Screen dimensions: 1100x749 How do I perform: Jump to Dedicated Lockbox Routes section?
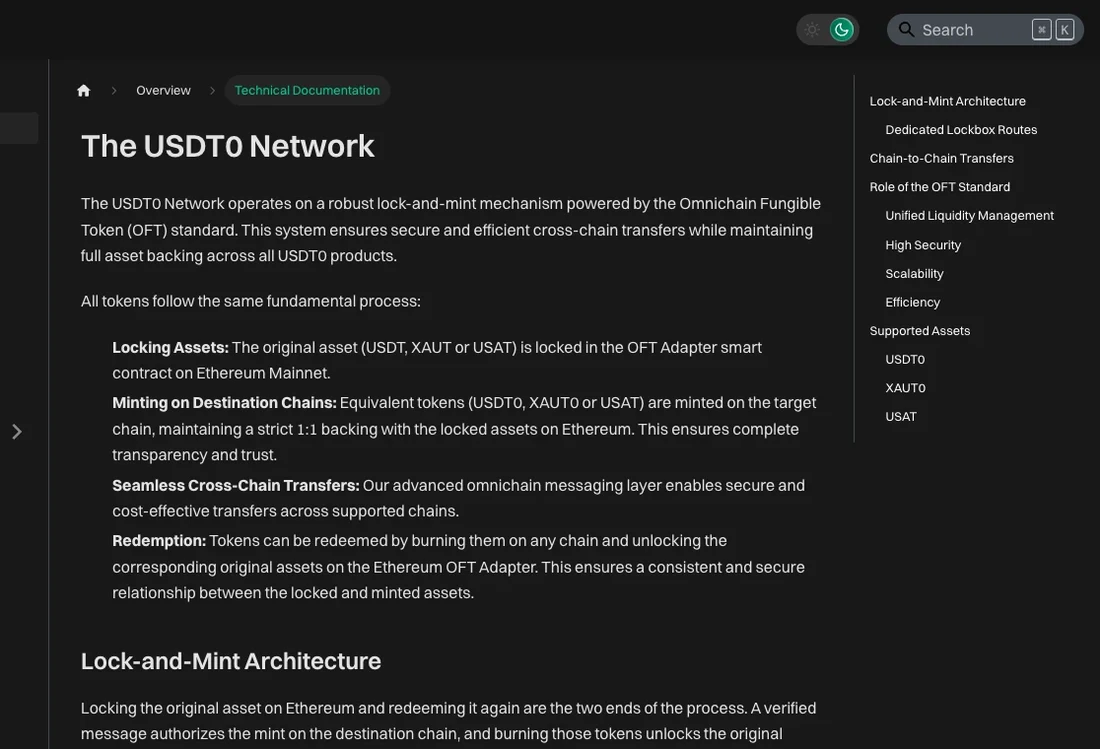click(x=961, y=130)
